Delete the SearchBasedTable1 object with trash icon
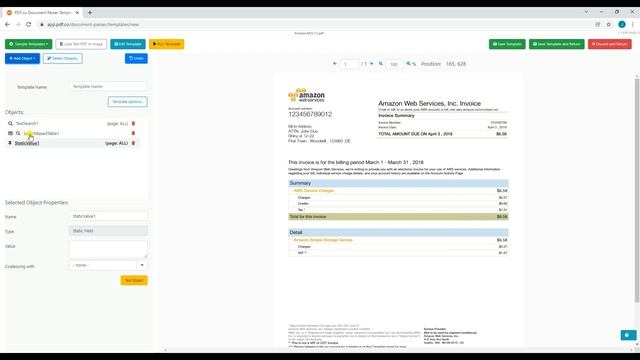Screen dimensions: 640x360 point(133,133)
